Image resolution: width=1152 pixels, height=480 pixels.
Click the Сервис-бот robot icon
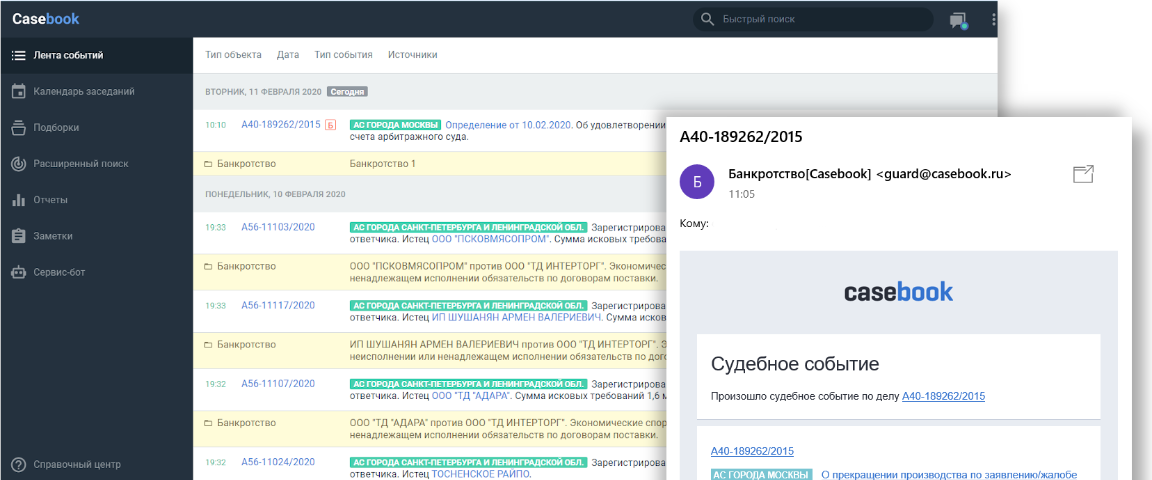pos(19,272)
